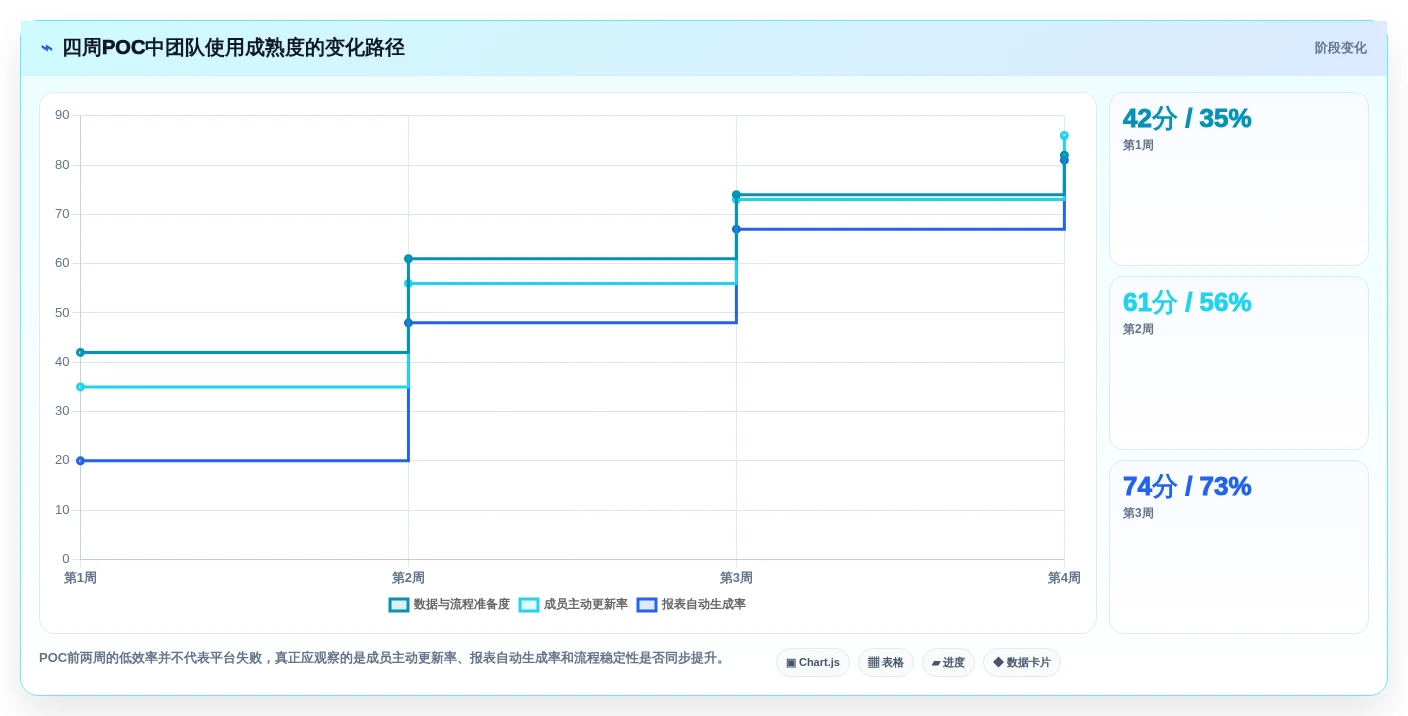Click the 阶段变化 label in header
The image size is (1408, 716).
pos(1340,48)
